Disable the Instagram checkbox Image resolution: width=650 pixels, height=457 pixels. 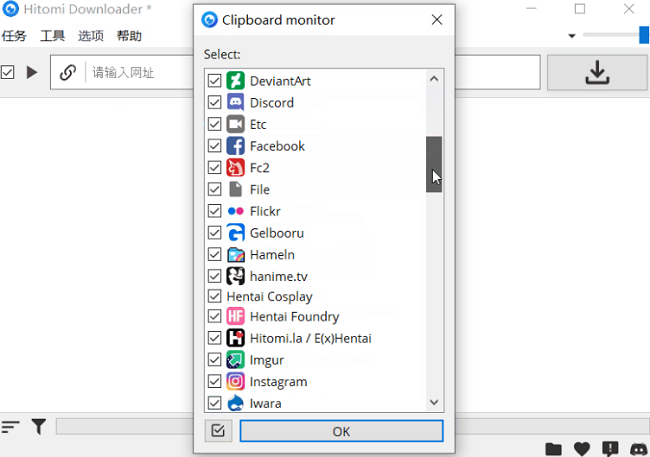[x=214, y=381]
